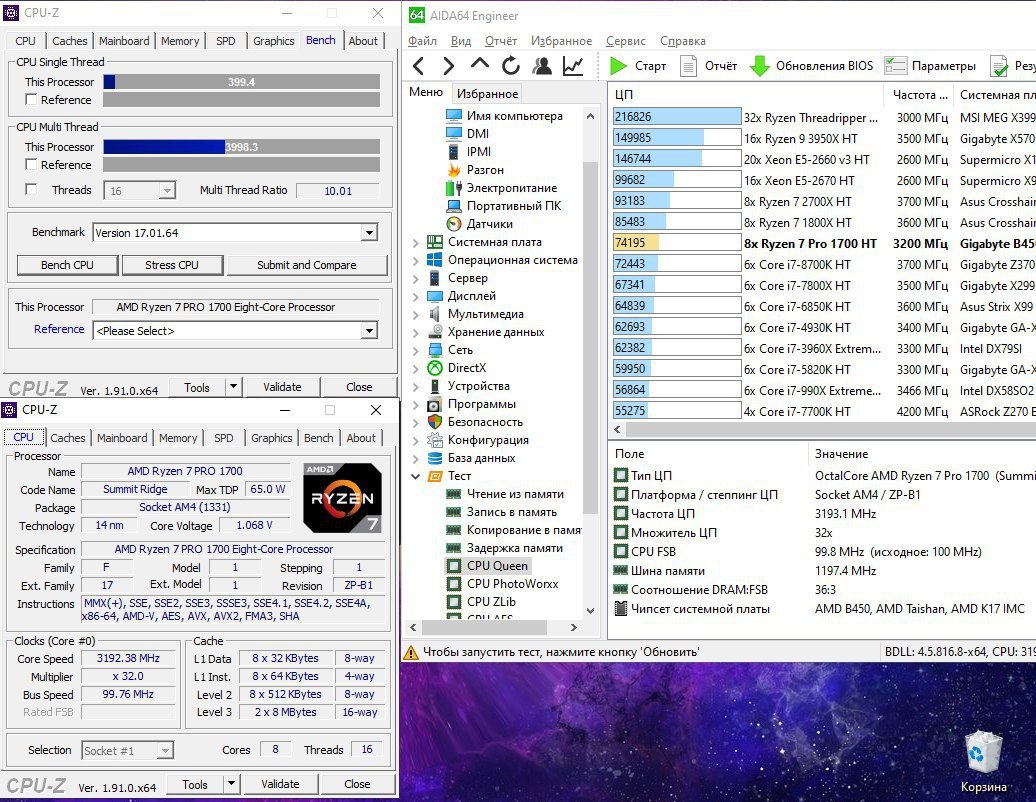Open Файл menu in AIDA64

[422, 41]
